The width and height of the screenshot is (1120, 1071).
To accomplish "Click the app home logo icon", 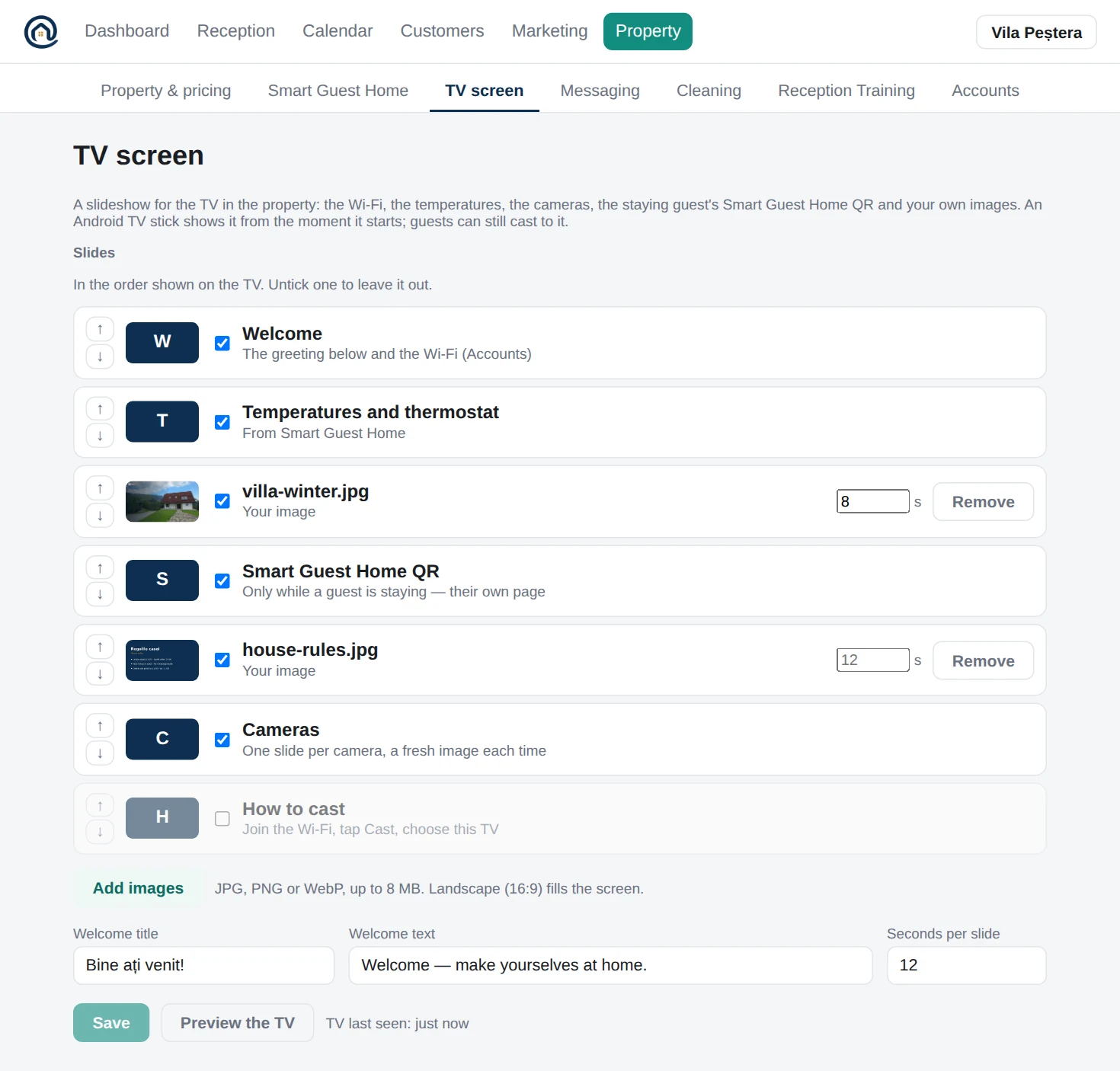I will [x=41, y=32].
